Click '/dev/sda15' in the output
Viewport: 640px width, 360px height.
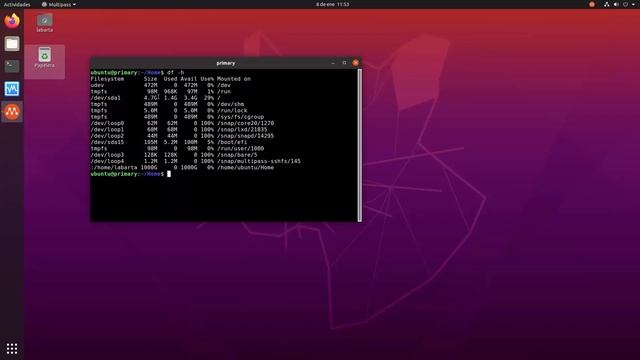click(x=107, y=142)
